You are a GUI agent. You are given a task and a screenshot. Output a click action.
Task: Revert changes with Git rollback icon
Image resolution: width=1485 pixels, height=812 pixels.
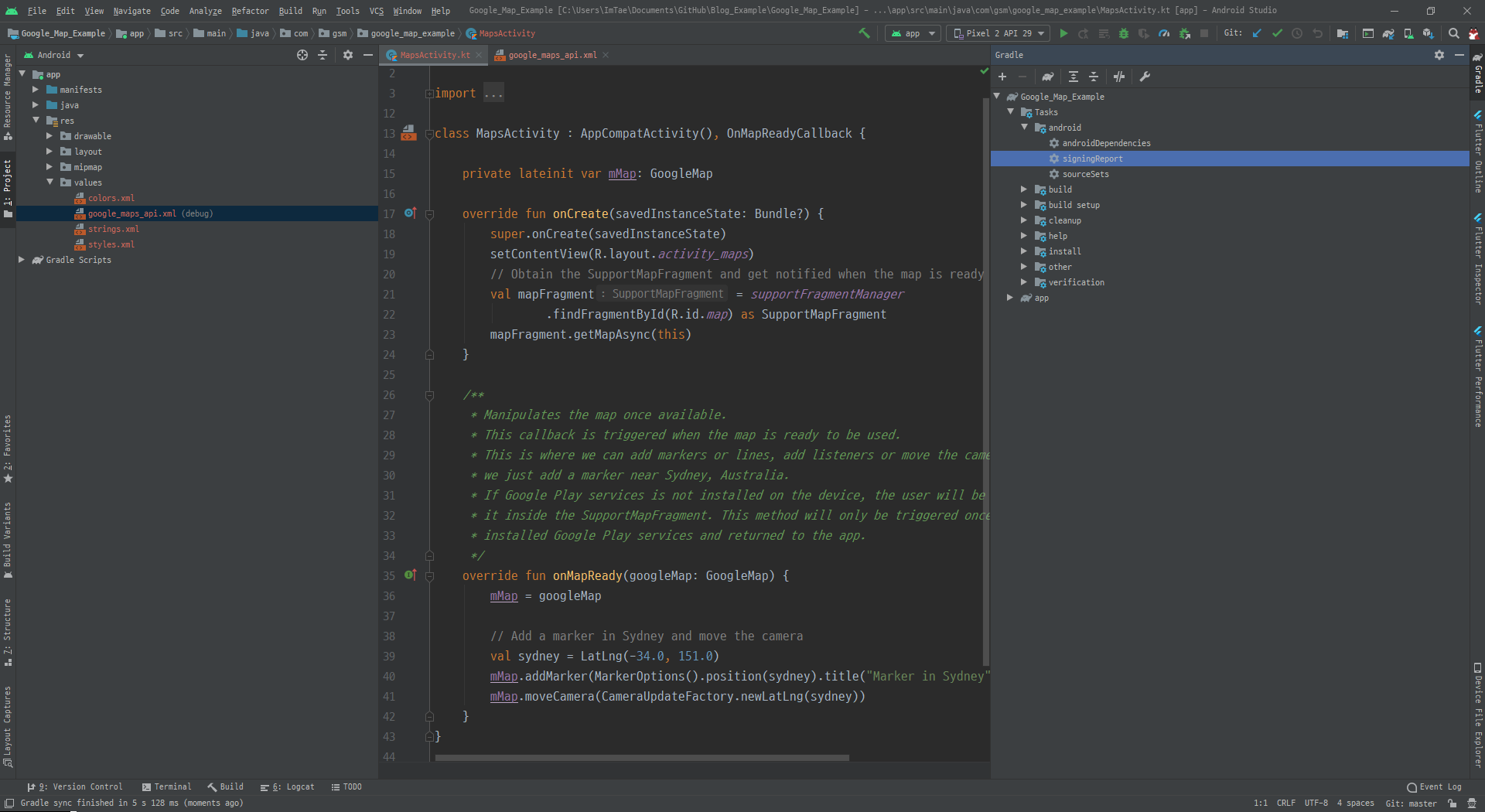pyautogui.click(x=1317, y=33)
